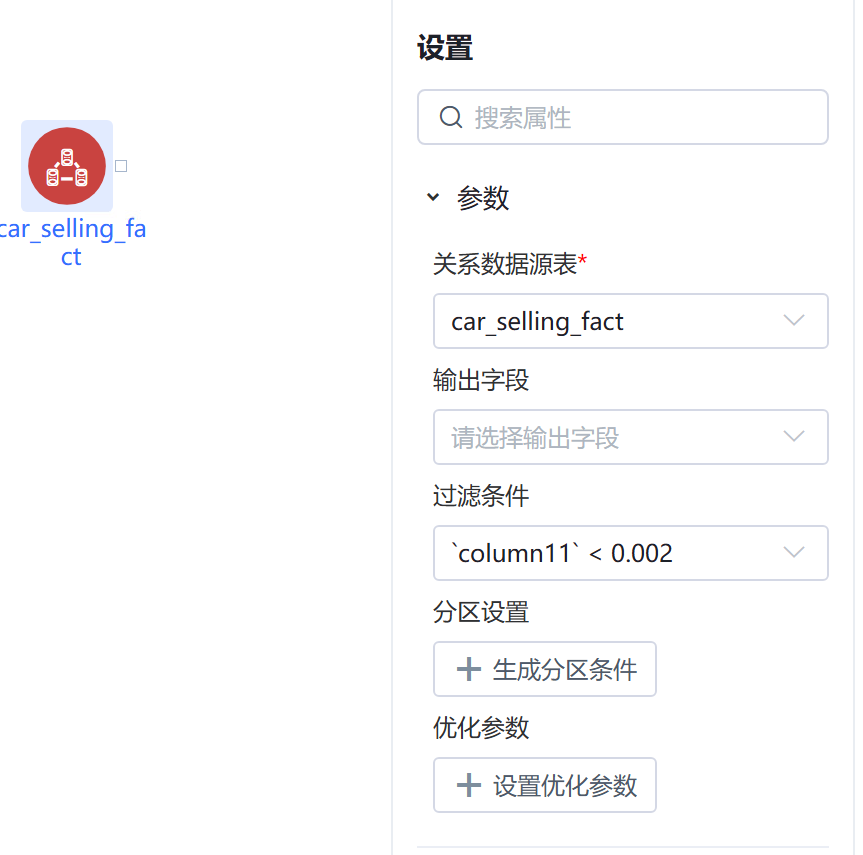Collapse the 参数 section chevron
This screenshot has width=863, height=855.
coord(433,197)
